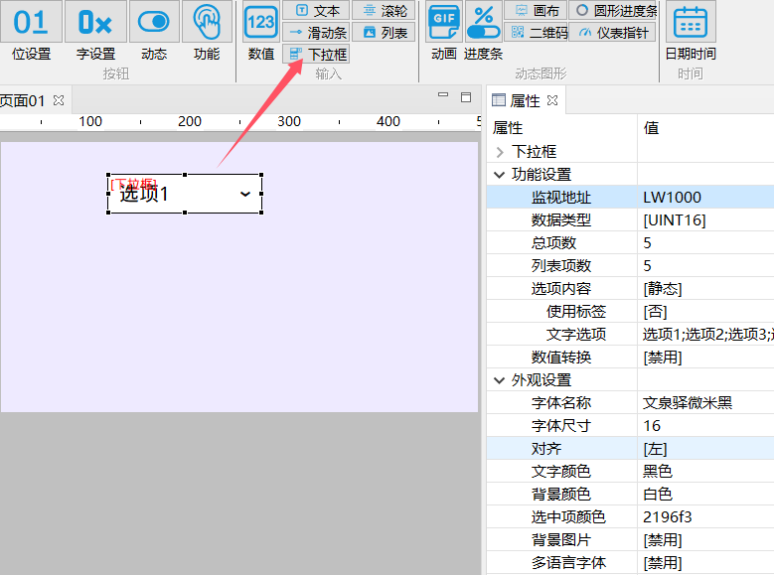
Task: Insert a 列表 list widget
Action: (x=384, y=33)
